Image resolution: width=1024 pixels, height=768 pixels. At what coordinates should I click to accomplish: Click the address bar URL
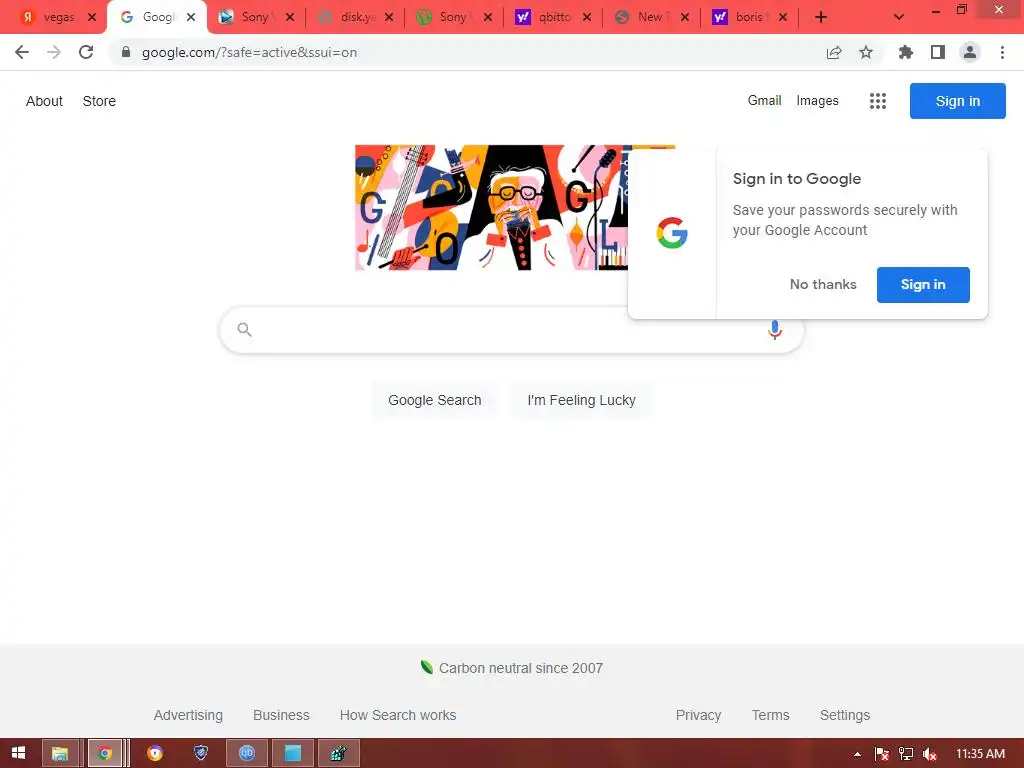coord(249,52)
